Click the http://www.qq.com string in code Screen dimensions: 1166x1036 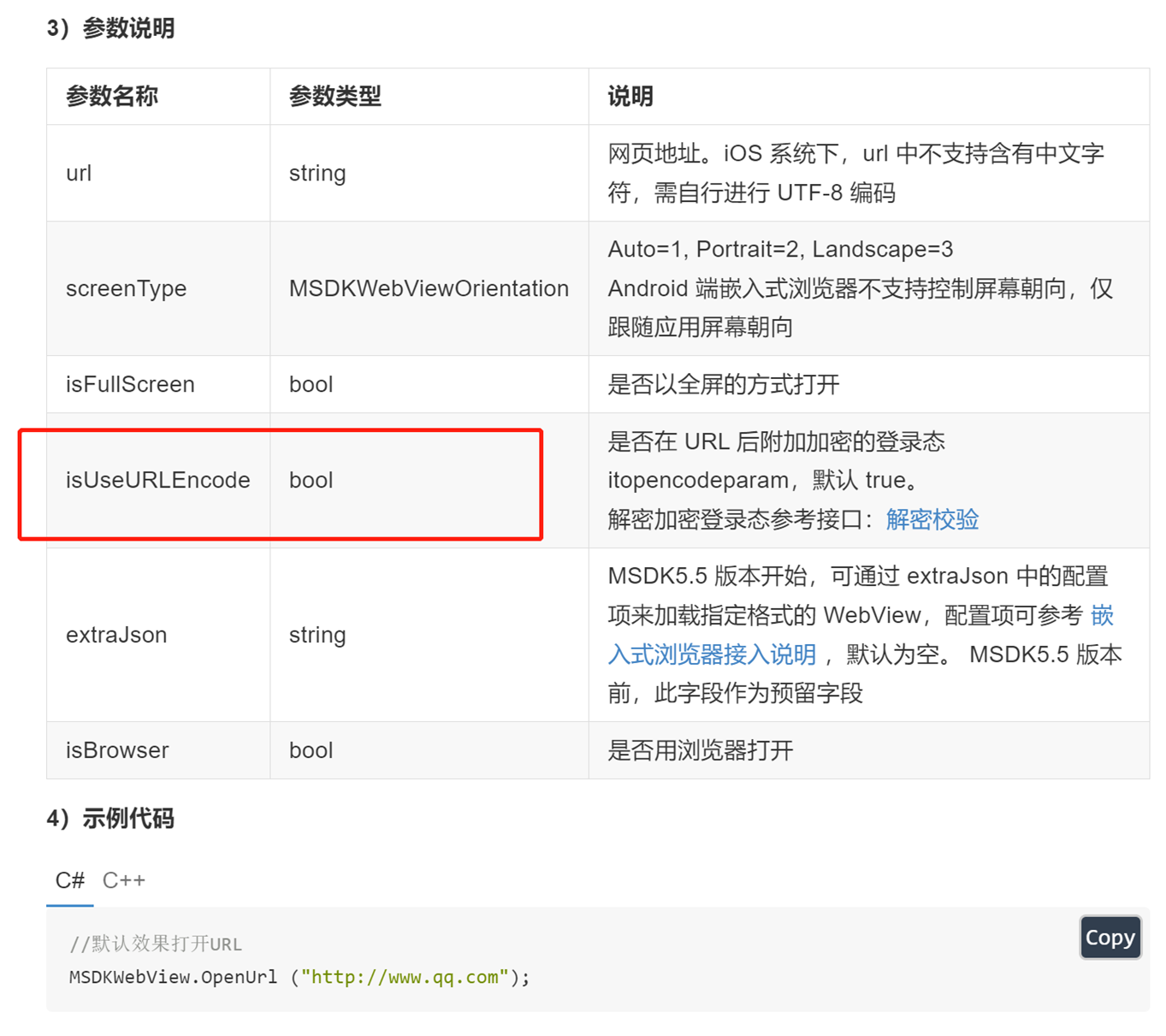pyautogui.click(x=404, y=977)
